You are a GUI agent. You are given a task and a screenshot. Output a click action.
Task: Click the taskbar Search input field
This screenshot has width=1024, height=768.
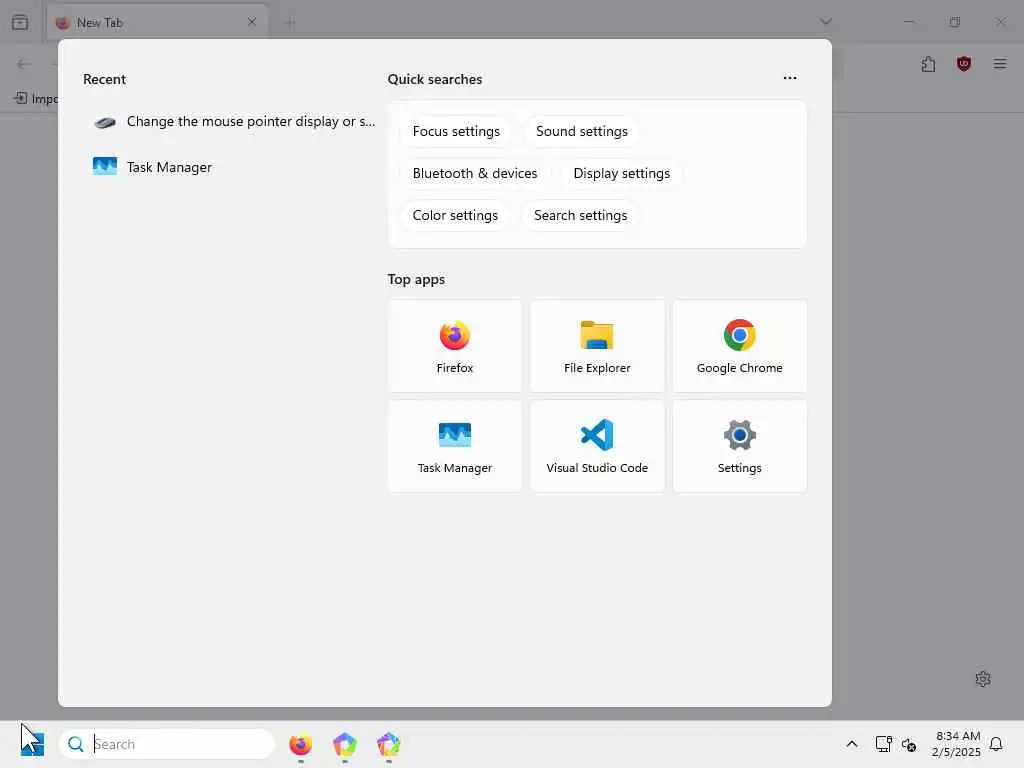pyautogui.click(x=167, y=744)
